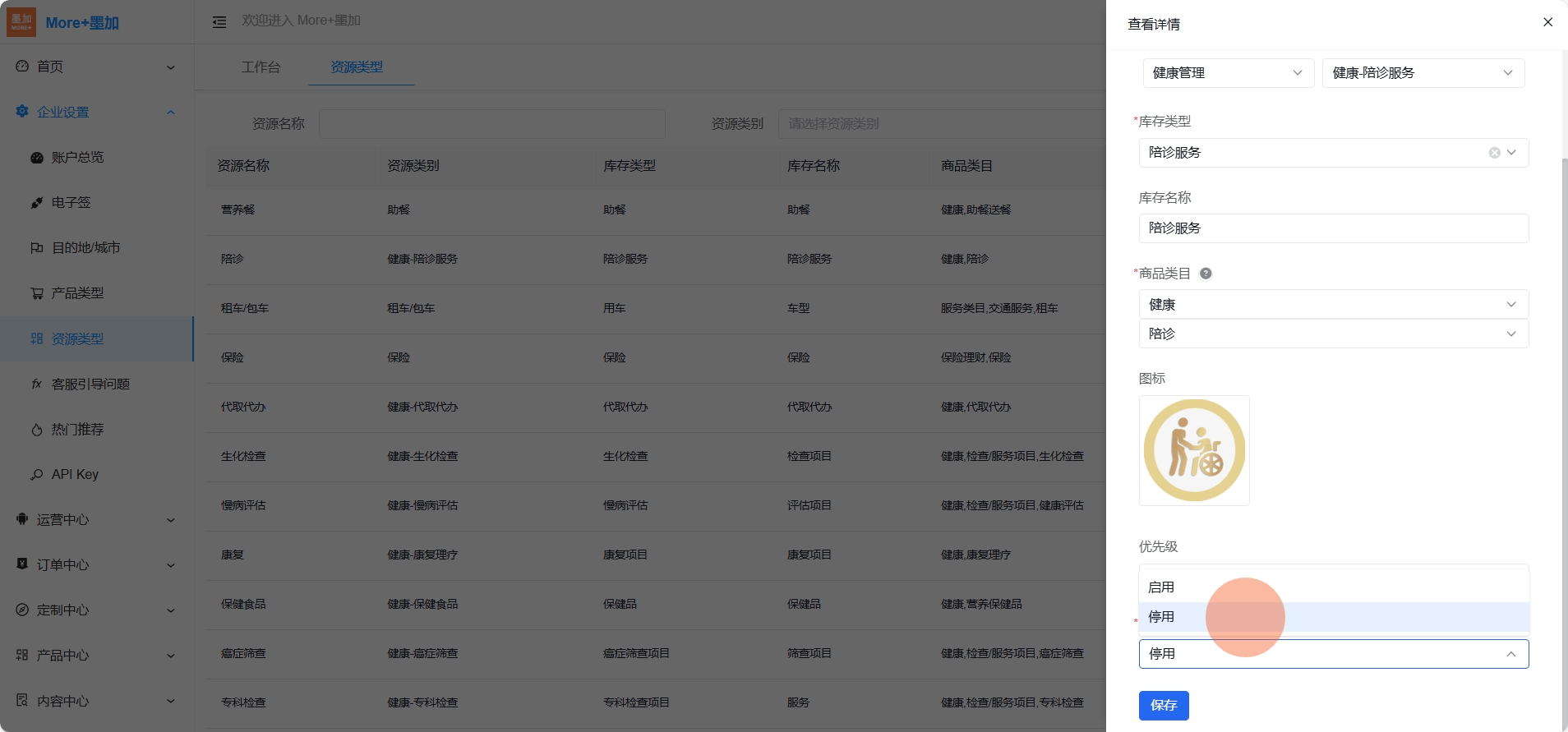Click the help icon beside 商品类目
The image size is (1568, 732).
pos(1206,274)
